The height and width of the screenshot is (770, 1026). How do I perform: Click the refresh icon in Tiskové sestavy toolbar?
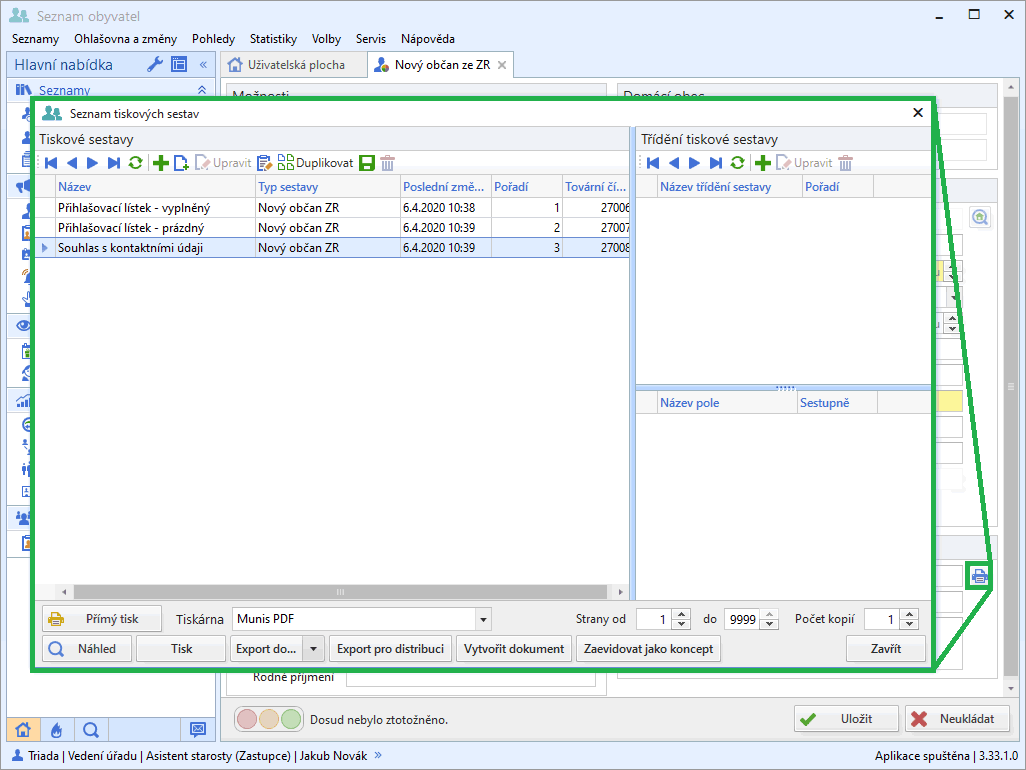click(x=135, y=163)
